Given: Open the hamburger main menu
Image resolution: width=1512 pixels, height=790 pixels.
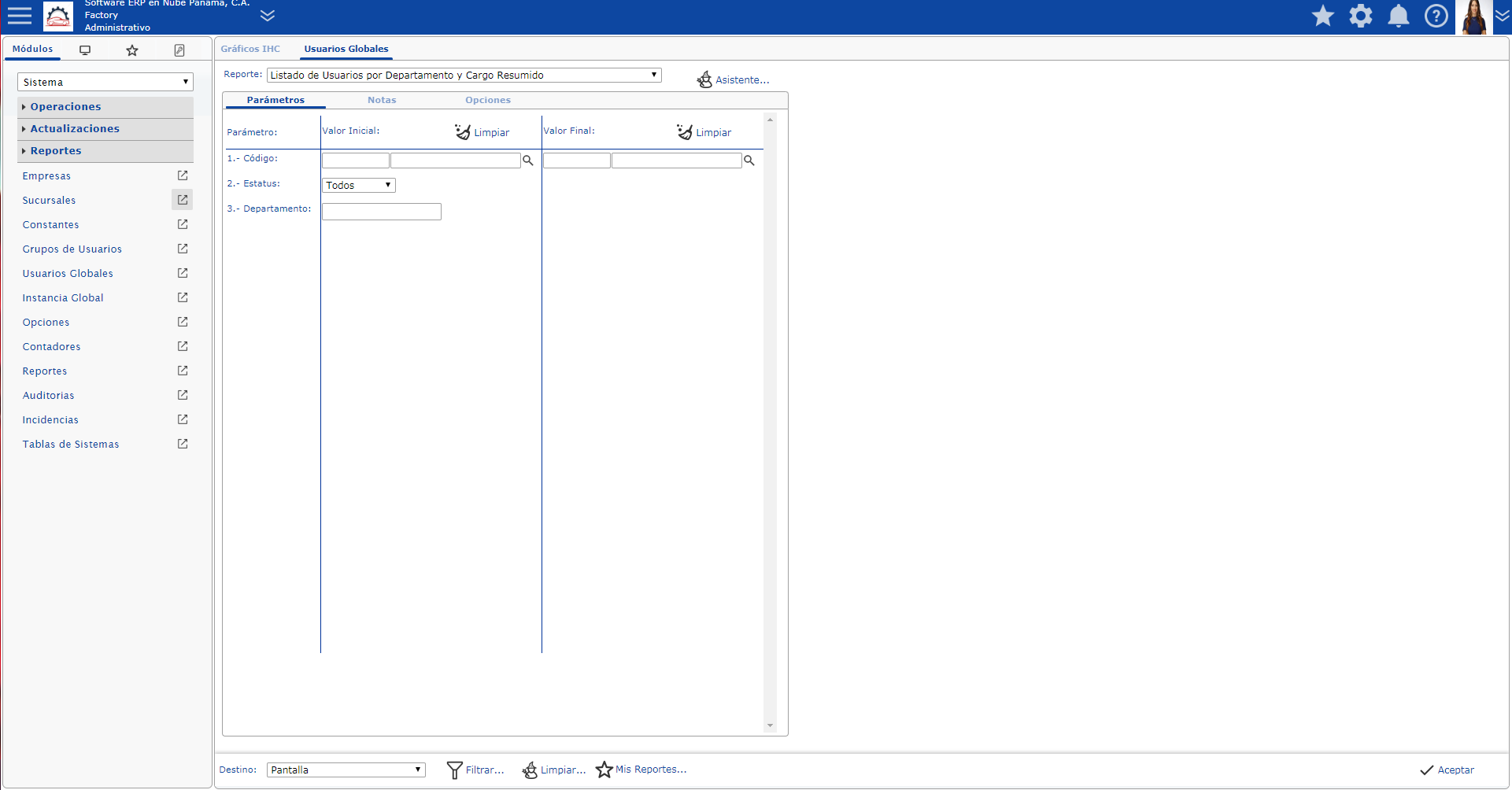Looking at the screenshot, I should 20,16.
